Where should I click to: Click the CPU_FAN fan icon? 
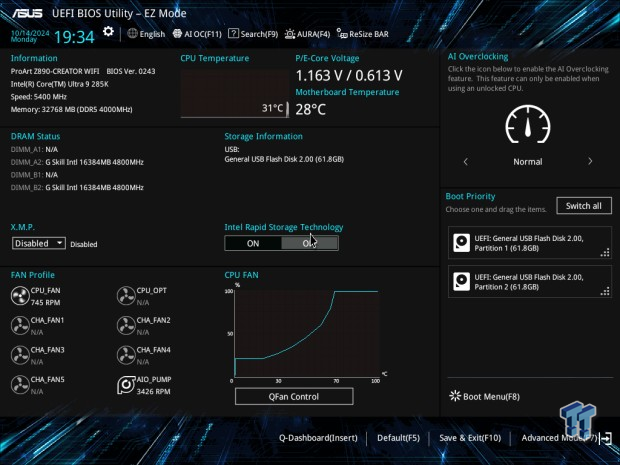point(20,295)
